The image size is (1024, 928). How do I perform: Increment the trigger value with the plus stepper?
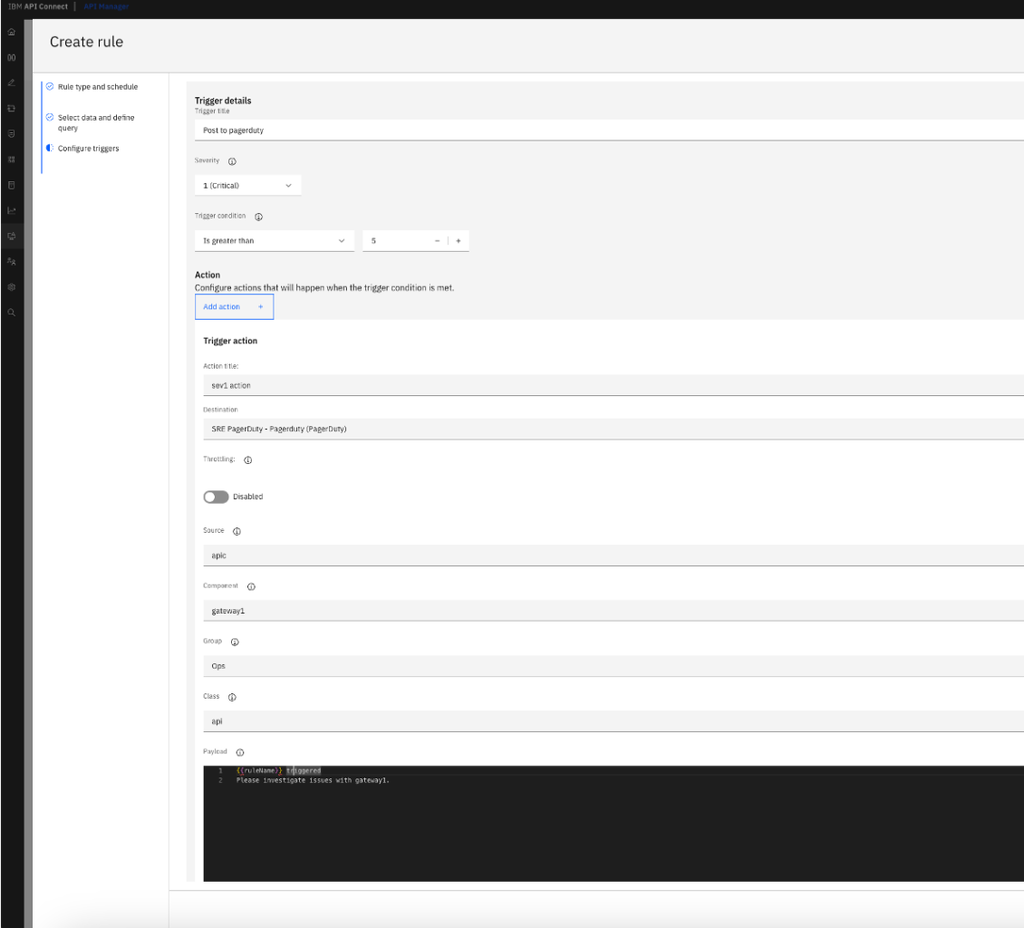(x=458, y=240)
